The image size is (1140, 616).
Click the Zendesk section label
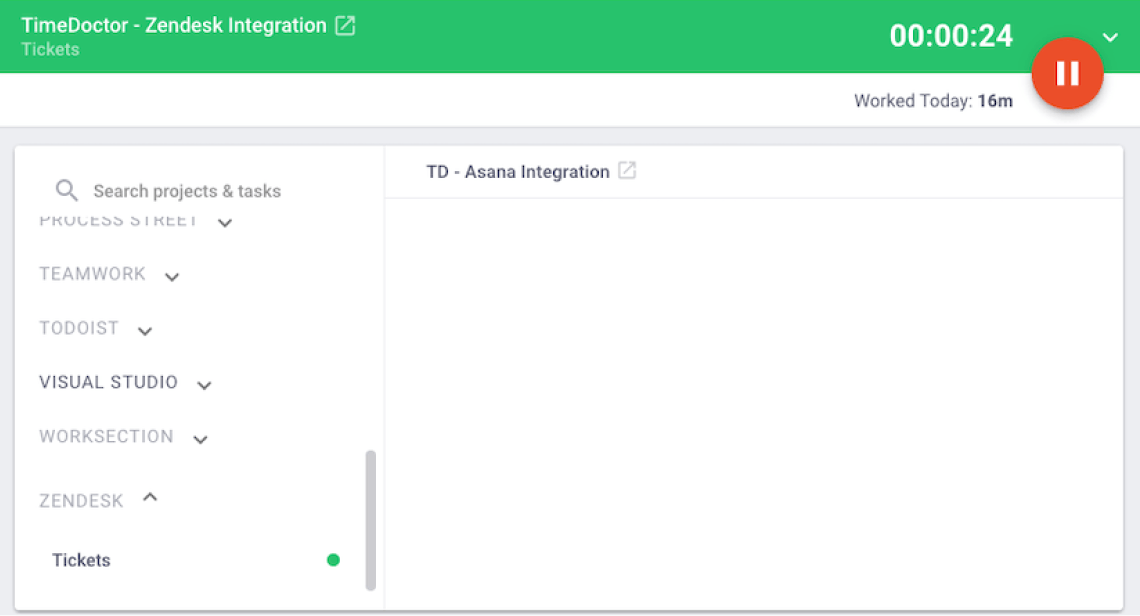pyautogui.click(x=81, y=501)
